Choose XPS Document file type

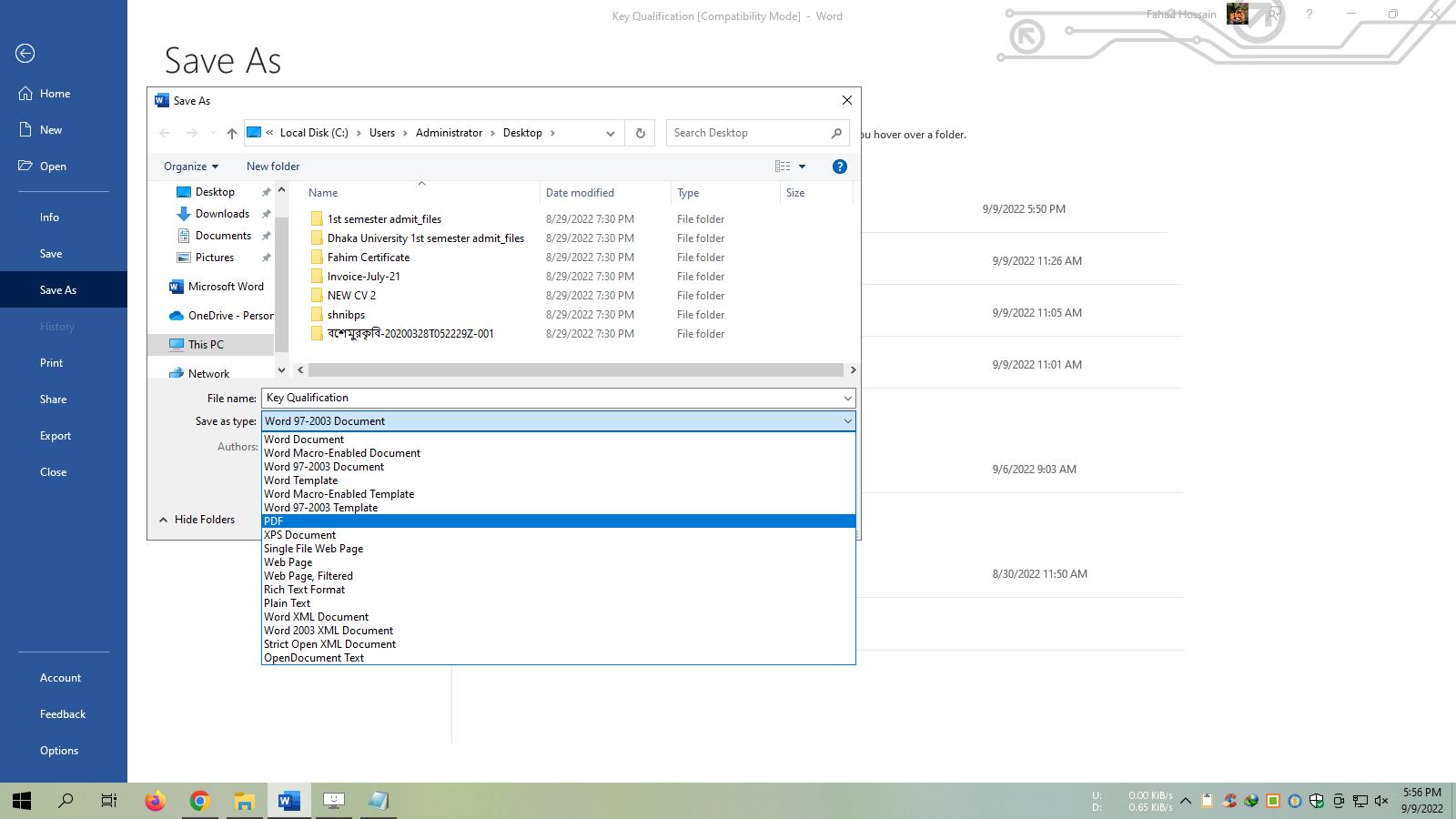pyautogui.click(x=559, y=535)
